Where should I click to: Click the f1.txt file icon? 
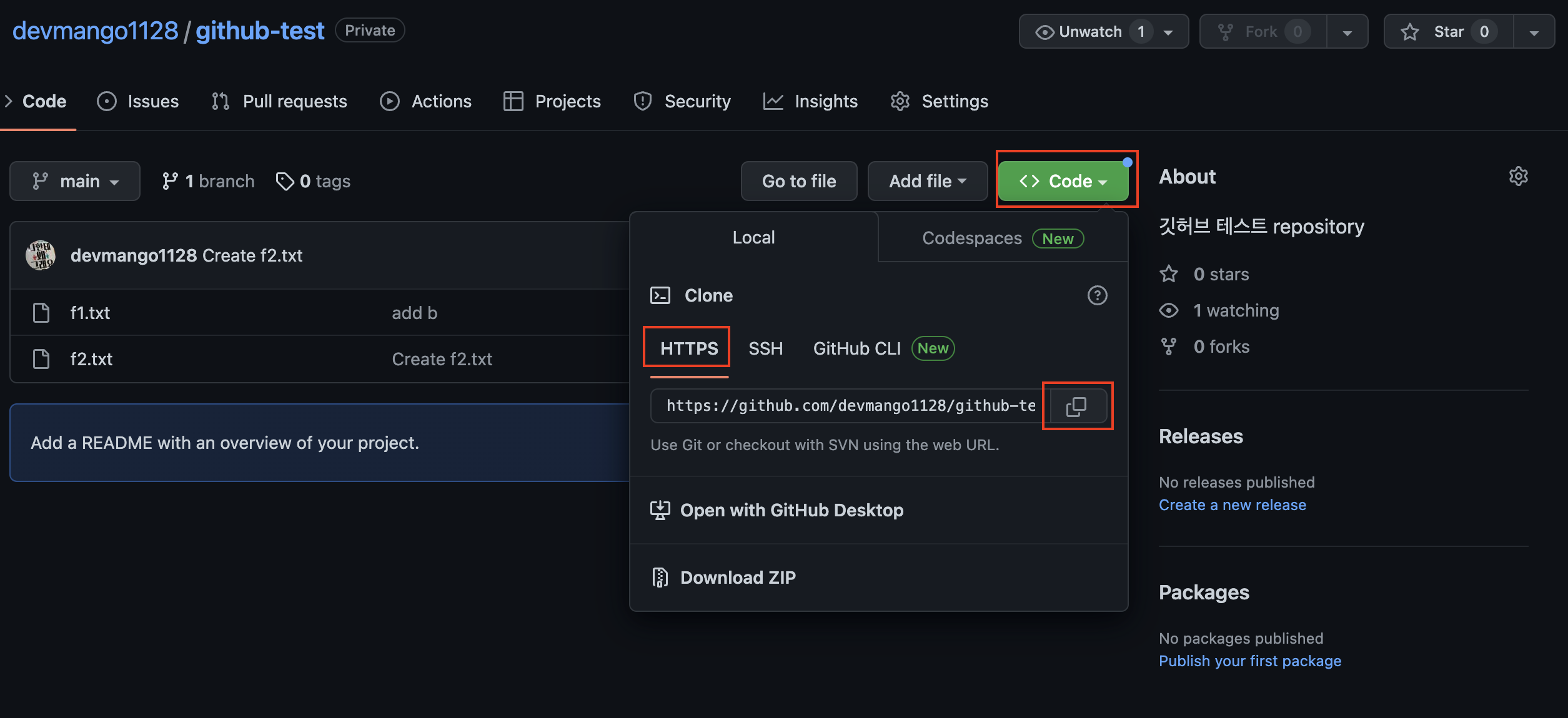pyautogui.click(x=41, y=313)
